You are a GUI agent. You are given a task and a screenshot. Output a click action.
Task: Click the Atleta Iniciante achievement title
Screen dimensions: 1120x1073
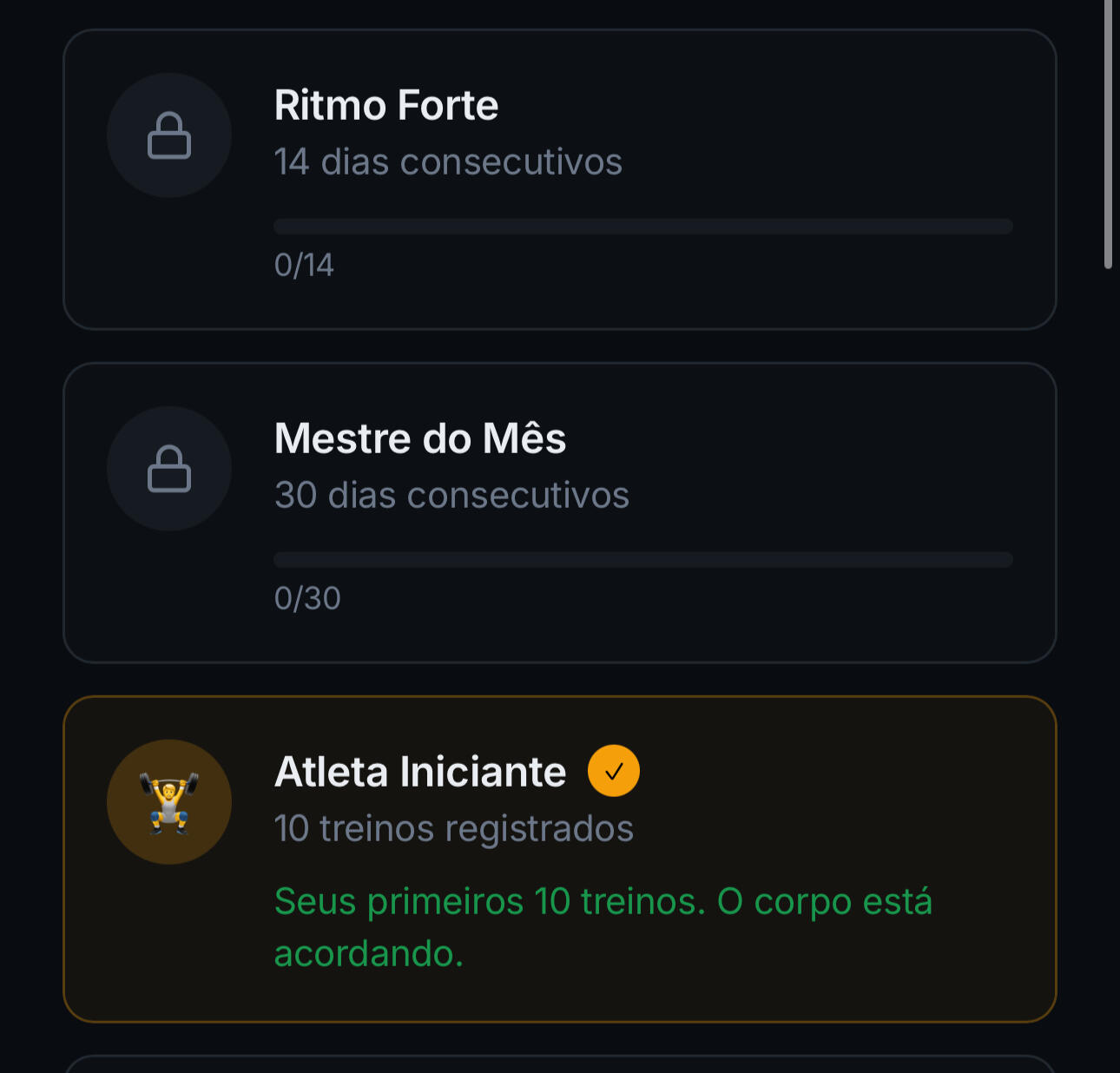[x=420, y=772]
